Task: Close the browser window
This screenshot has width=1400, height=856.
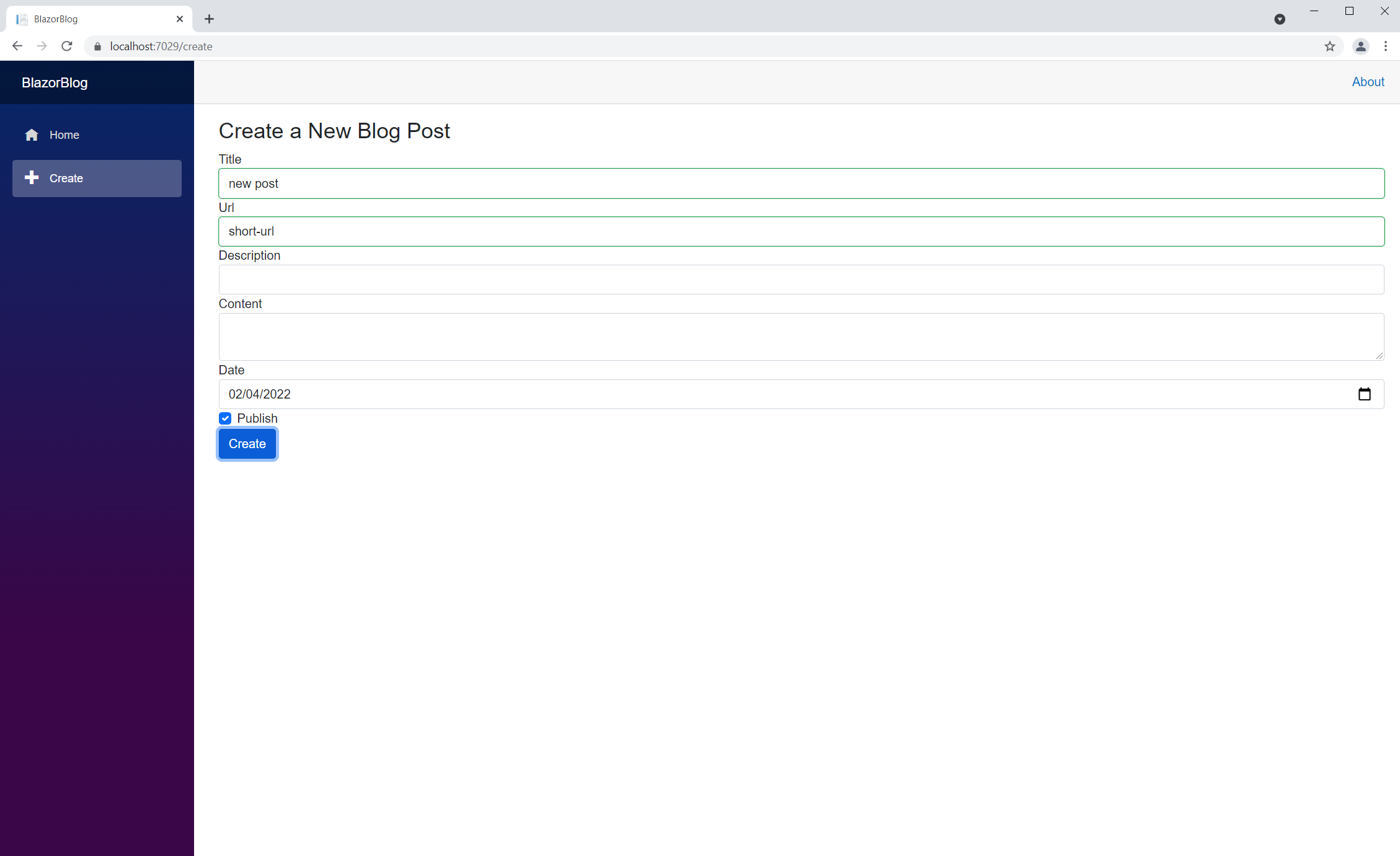Action: pyautogui.click(x=1384, y=11)
